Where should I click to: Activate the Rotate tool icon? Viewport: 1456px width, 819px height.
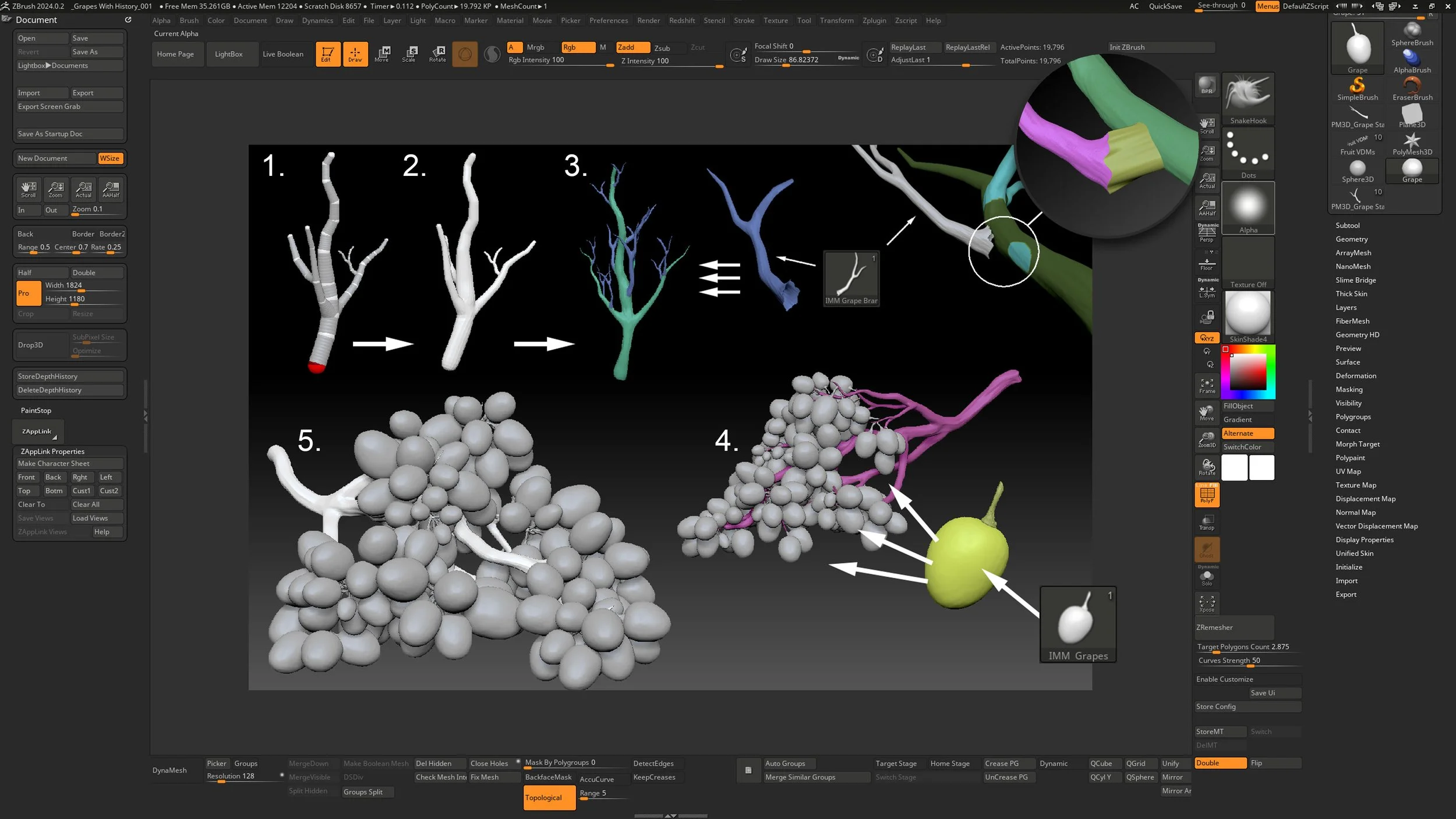coord(437,54)
